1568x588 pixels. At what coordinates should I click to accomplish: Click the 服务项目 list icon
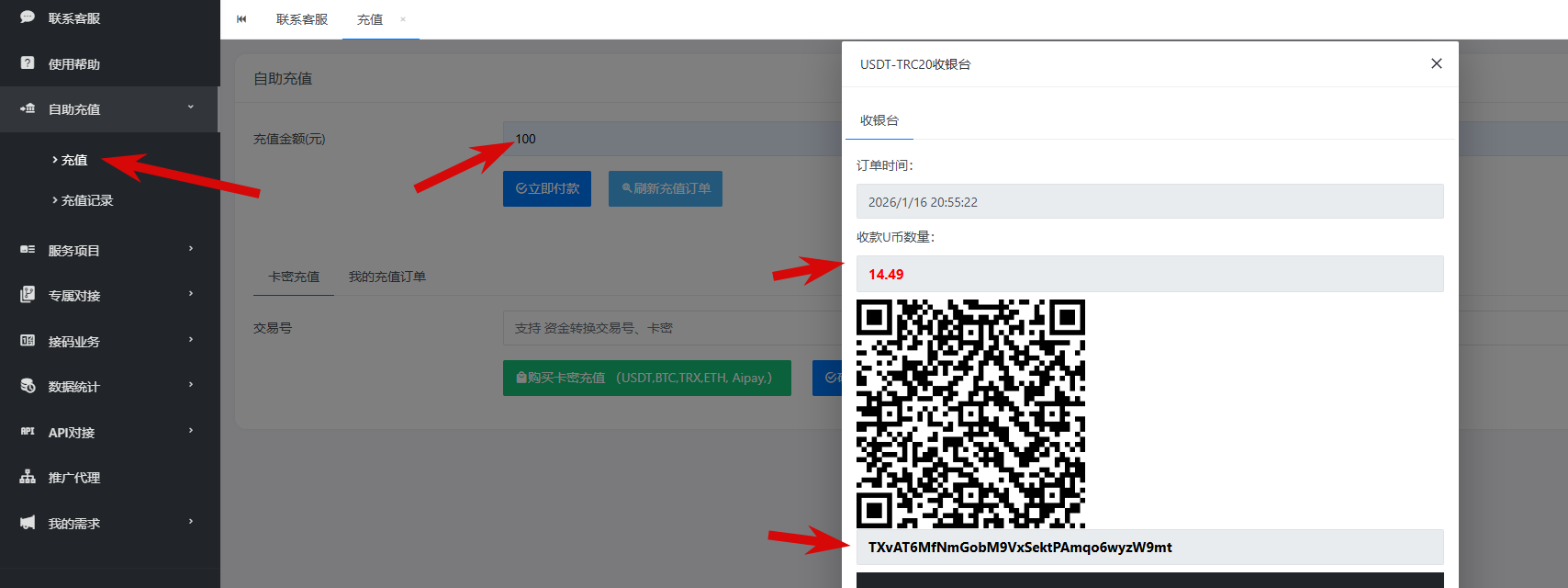pos(28,250)
